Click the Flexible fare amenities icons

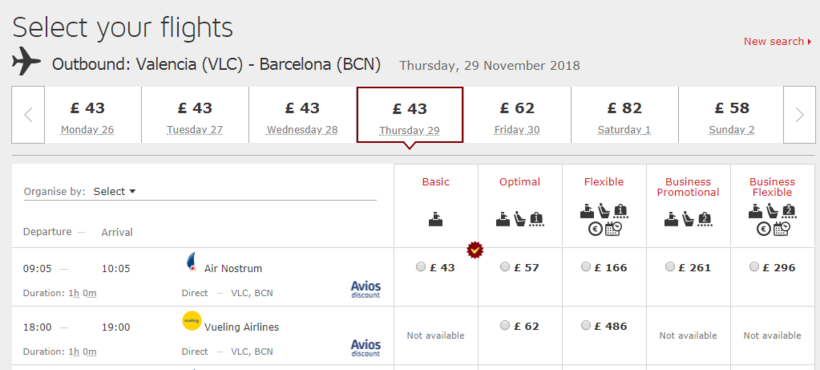point(604,220)
